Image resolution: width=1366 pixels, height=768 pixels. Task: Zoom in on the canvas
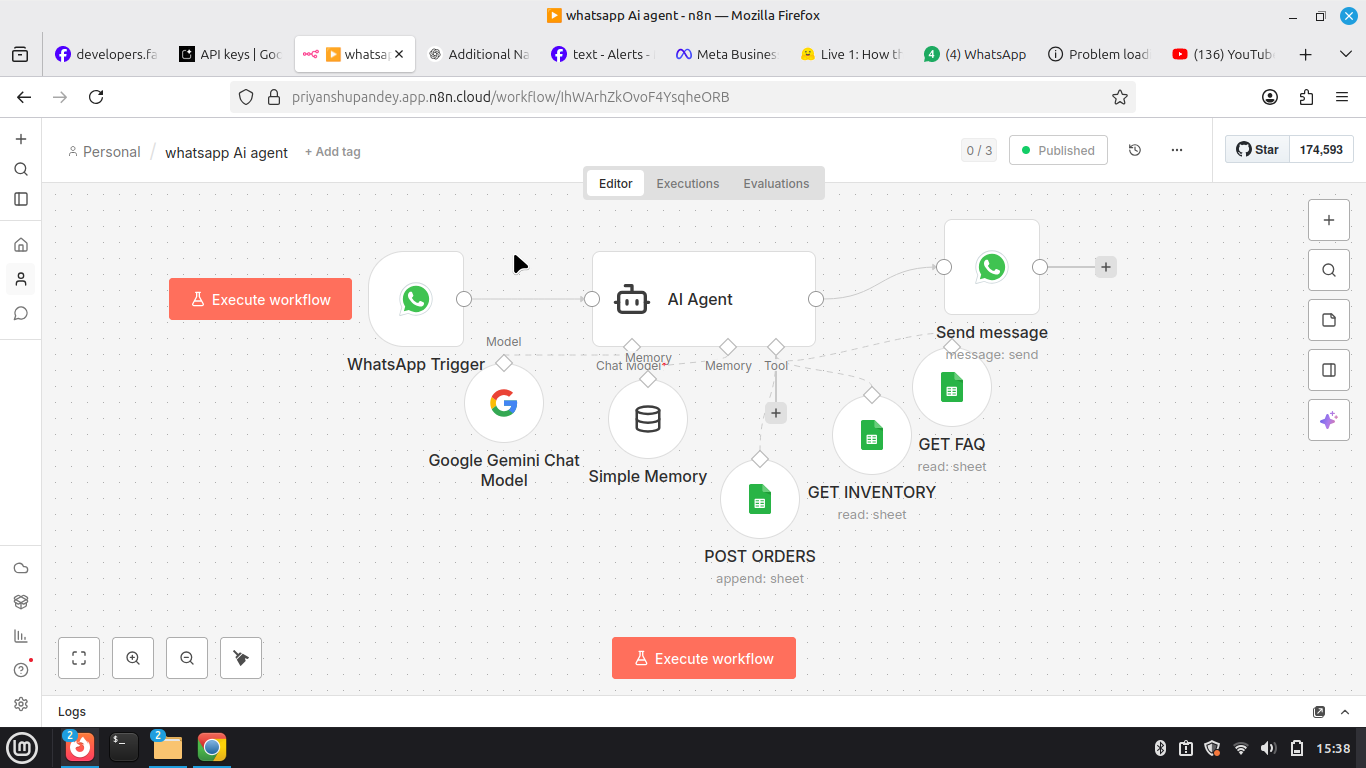point(133,658)
